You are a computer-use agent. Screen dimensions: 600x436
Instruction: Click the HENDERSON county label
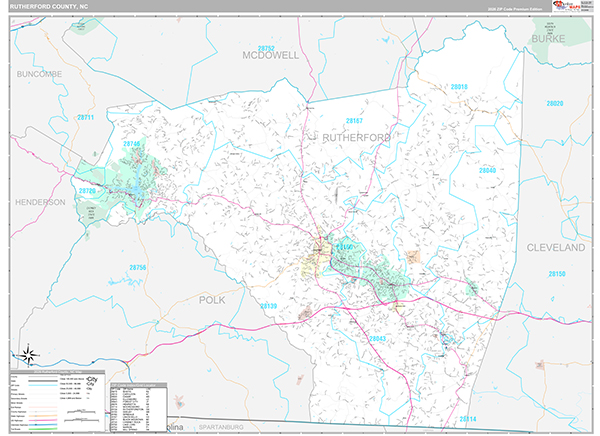click(40, 202)
